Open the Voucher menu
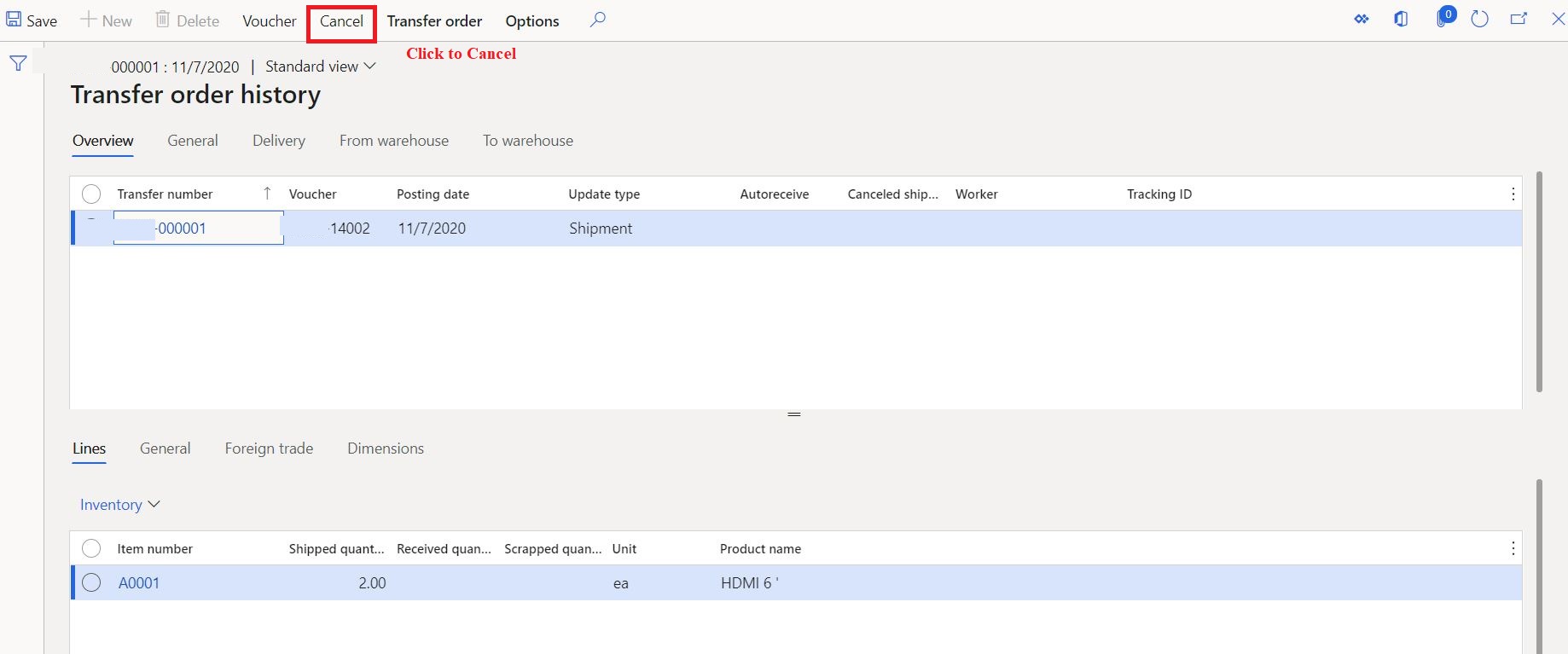The image size is (1568, 654). [x=270, y=21]
